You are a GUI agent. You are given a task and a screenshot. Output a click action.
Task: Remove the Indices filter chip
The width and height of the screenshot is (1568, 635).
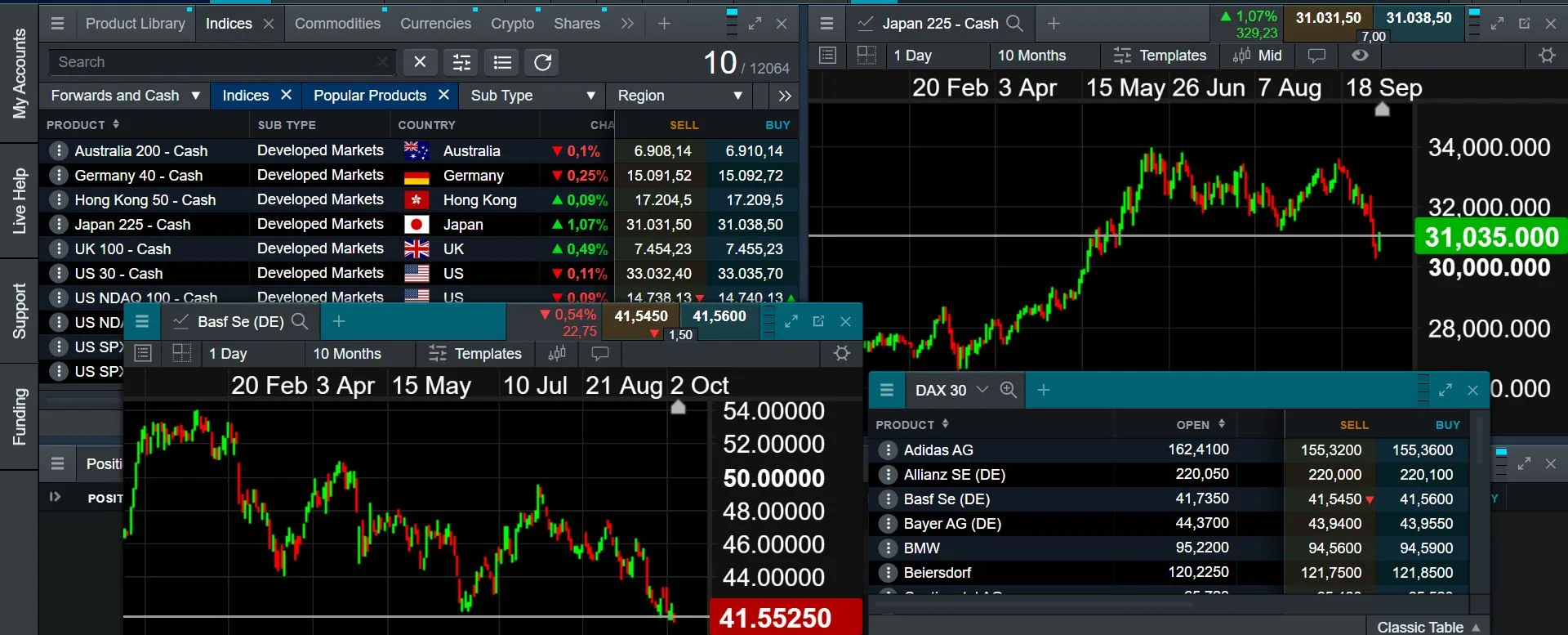click(286, 95)
